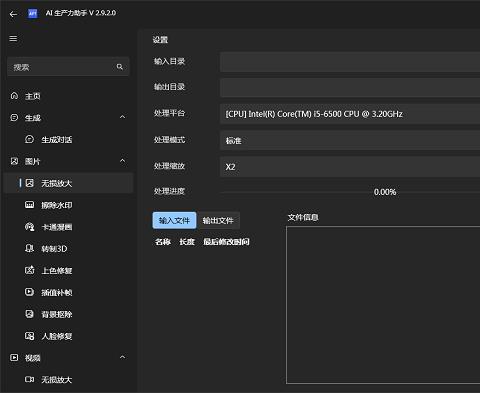Click the 图片 category icon
The image size is (480, 393).
point(14,161)
